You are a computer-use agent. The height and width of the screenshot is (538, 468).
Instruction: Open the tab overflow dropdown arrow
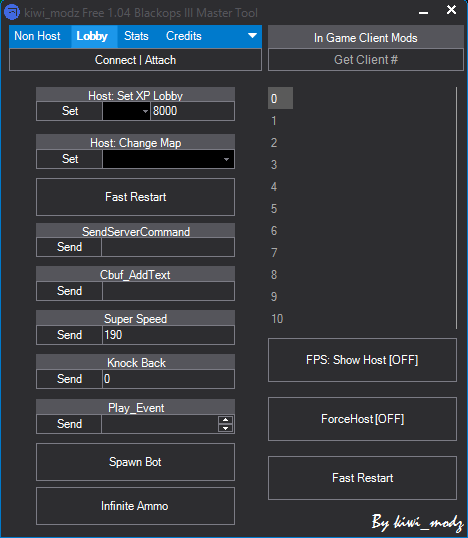[x=252, y=36]
